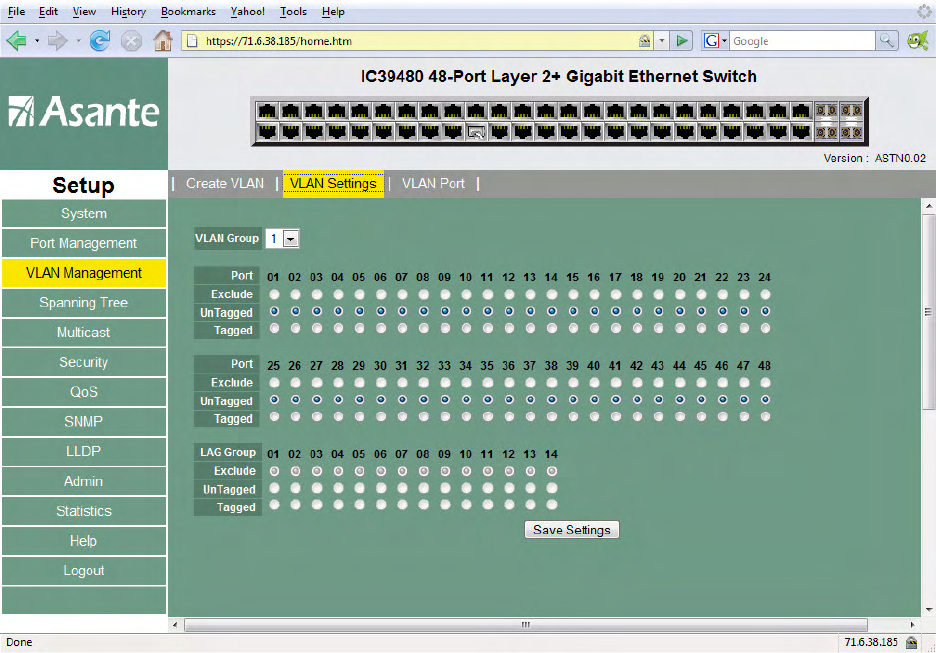Select Tagged for port 05
936x653 pixels.
pos(359,328)
